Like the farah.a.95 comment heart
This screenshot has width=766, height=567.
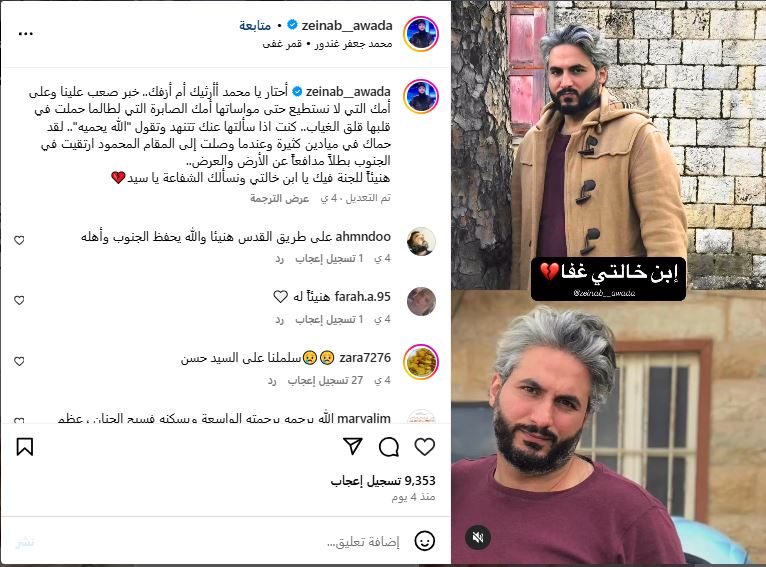click(x=19, y=300)
